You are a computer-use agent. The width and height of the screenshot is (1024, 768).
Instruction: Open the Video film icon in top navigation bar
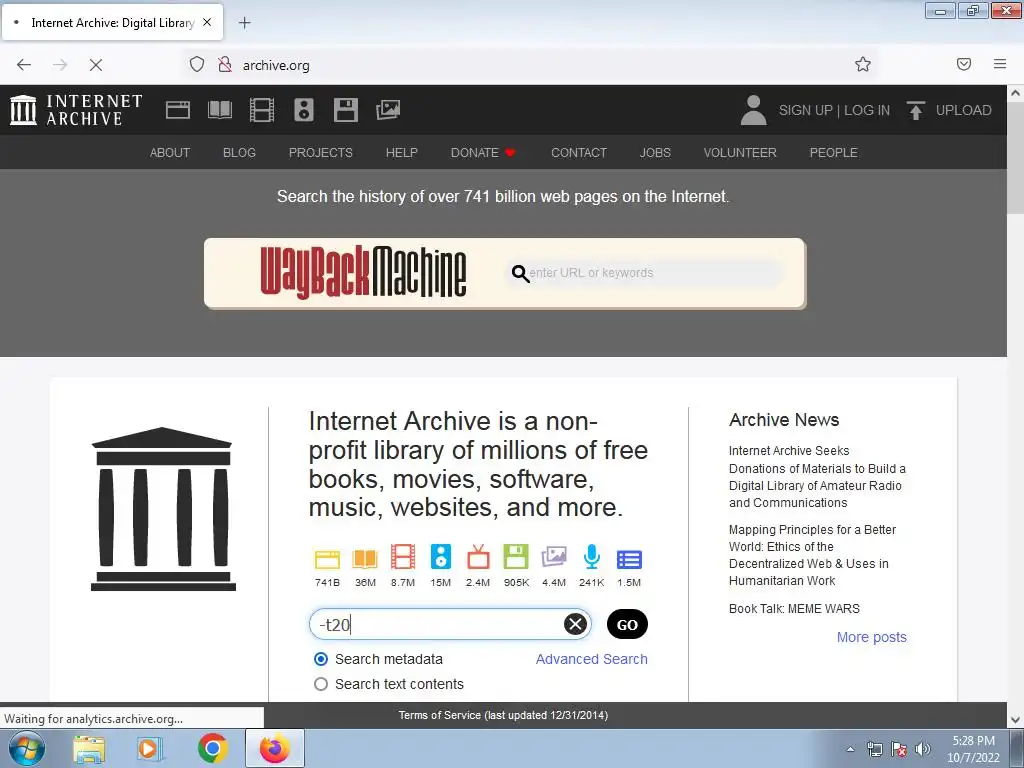(262, 110)
